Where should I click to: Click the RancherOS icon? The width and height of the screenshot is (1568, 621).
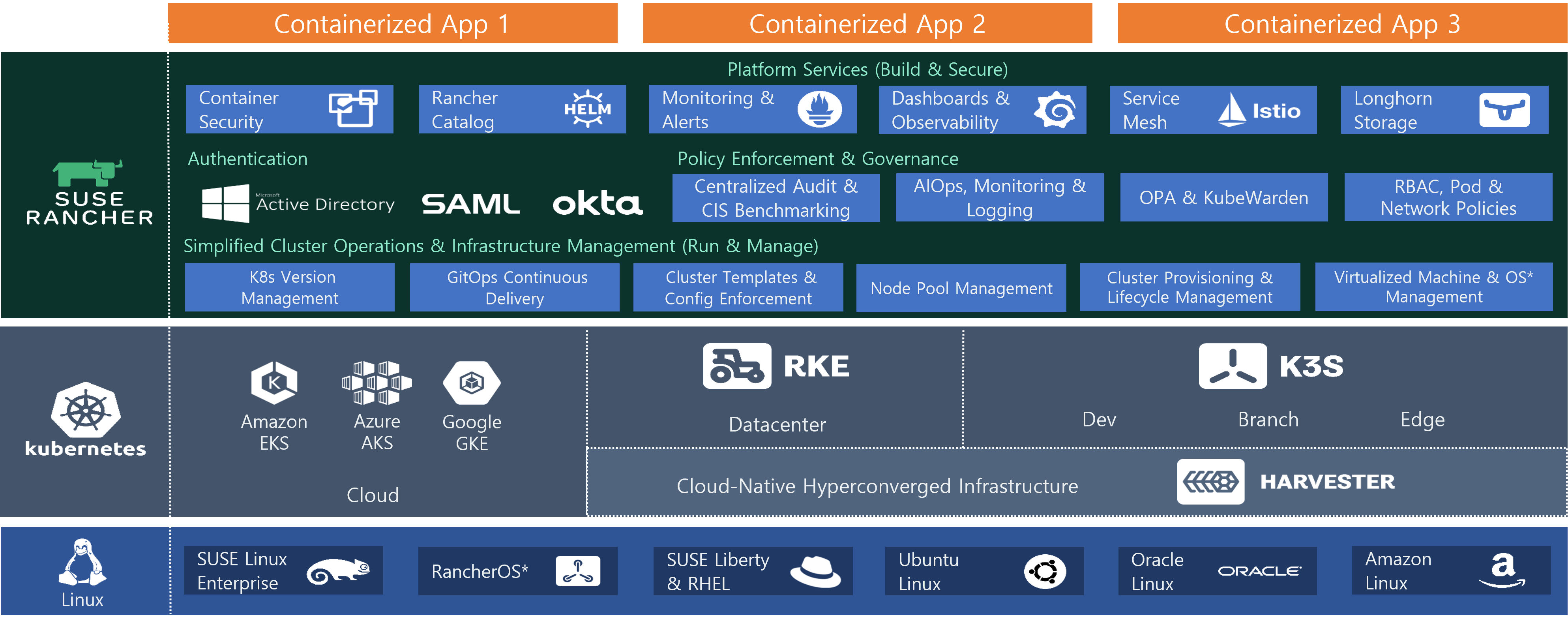click(x=578, y=572)
